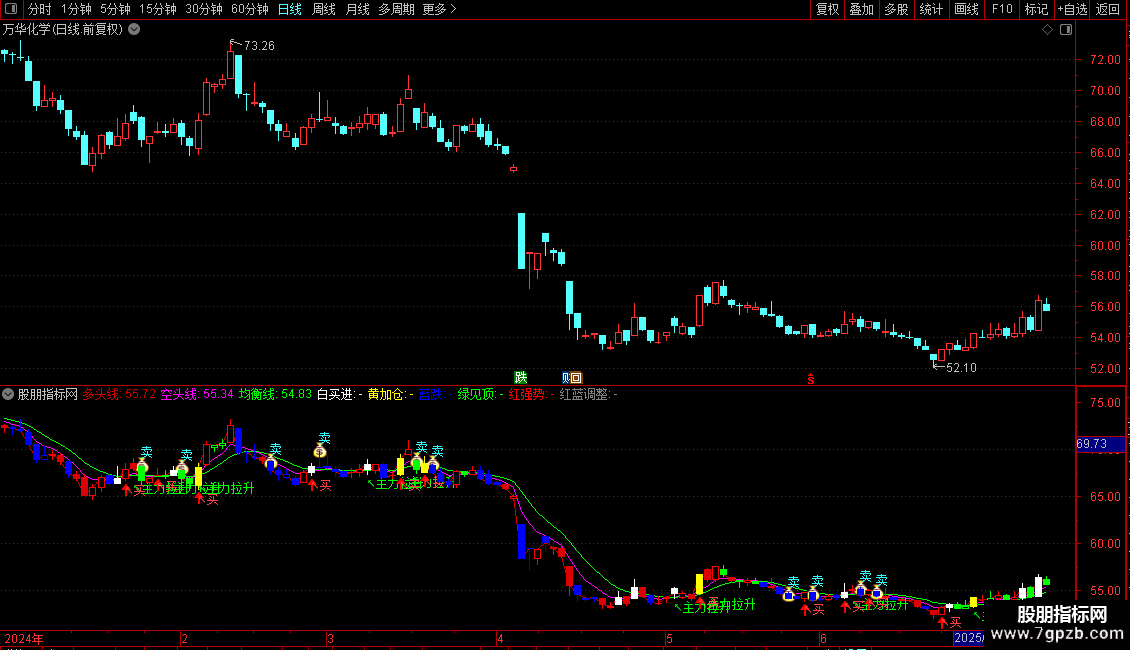
Task: Open the F10 company info
Action: [x=1002, y=9]
